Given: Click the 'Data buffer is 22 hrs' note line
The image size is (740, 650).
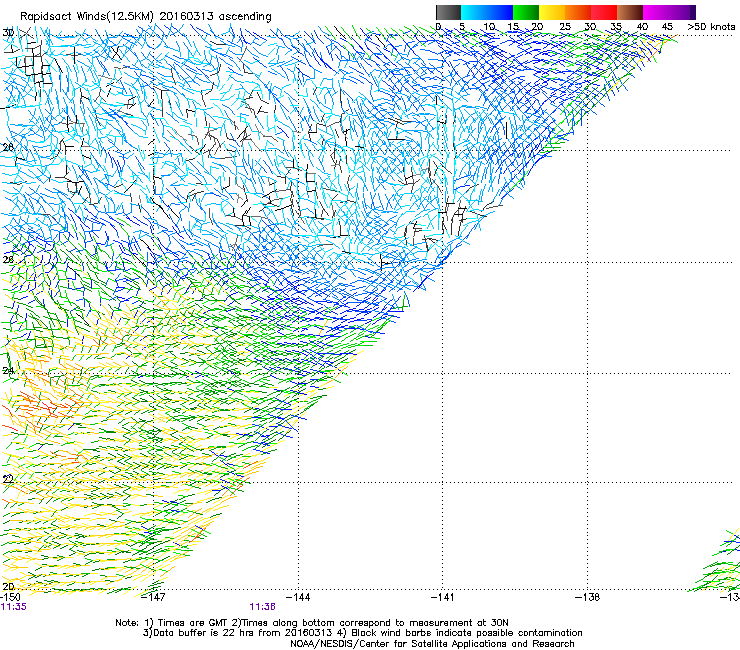Looking at the screenshot, I should (x=362, y=633).
